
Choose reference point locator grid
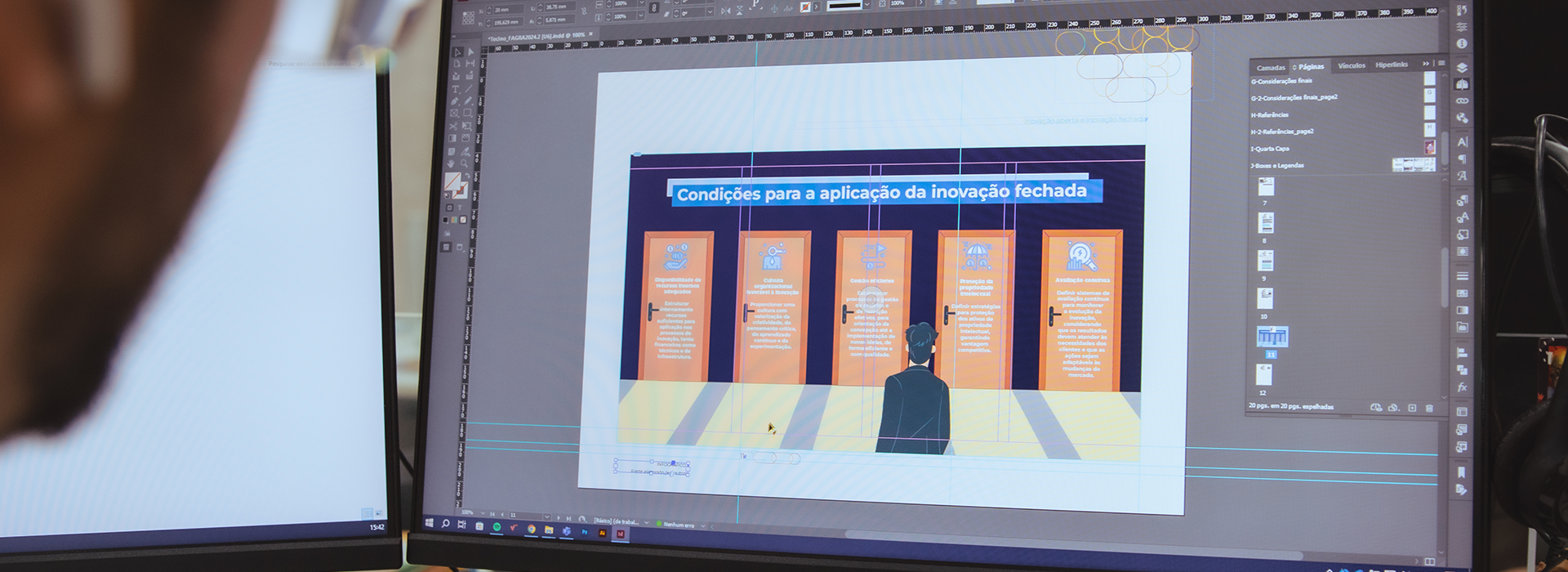(x=468, y=17)
